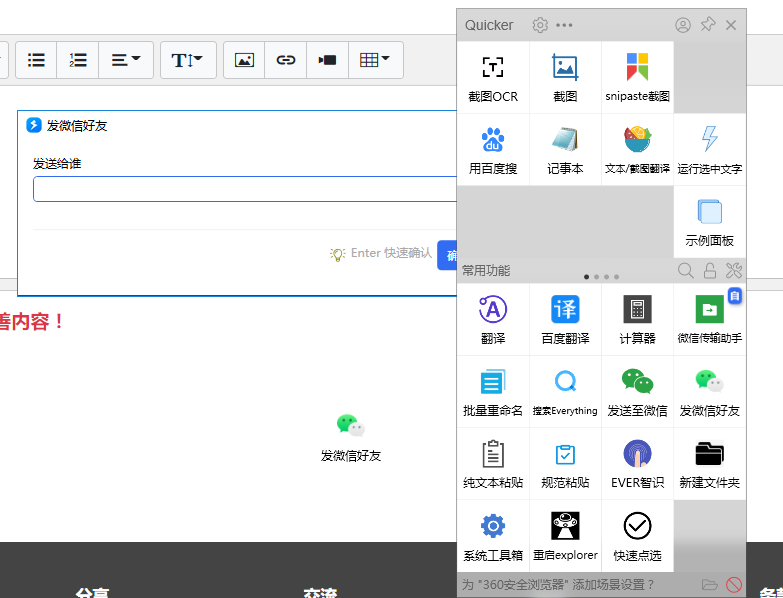Run 重启explorer action
This screenshot has height=598, width=783.
(x=565, y=536)
